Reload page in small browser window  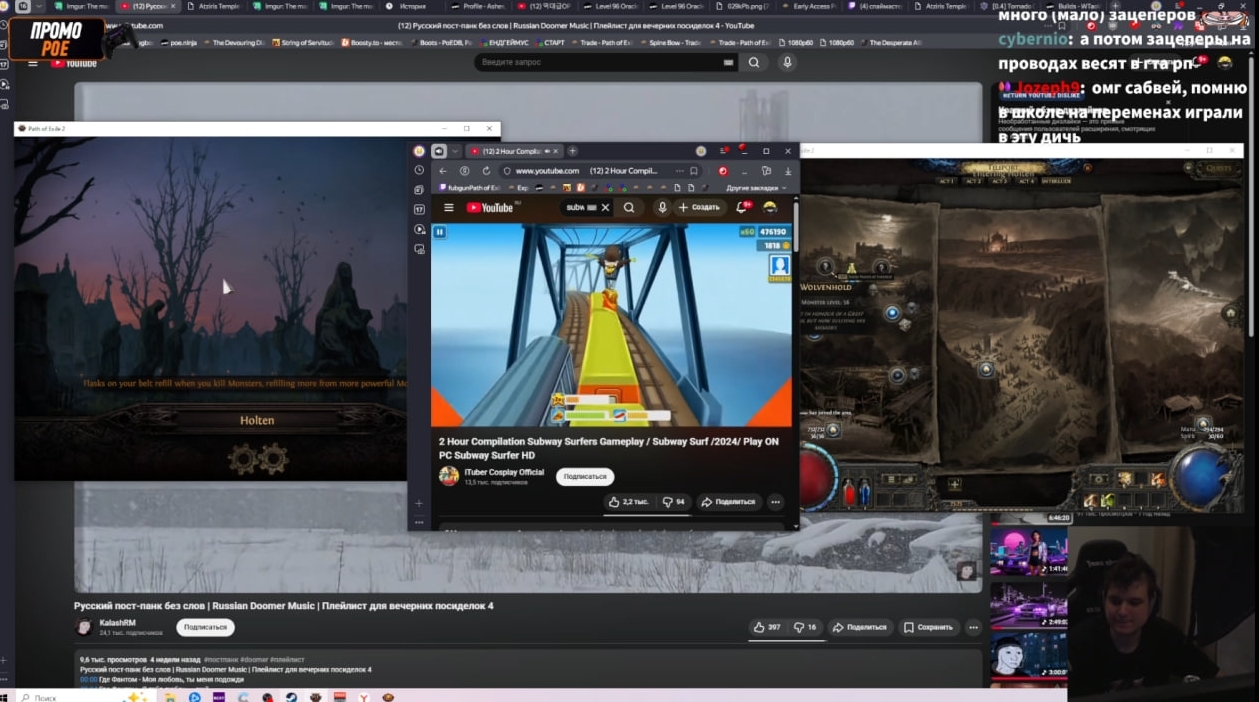coord(486,171)
